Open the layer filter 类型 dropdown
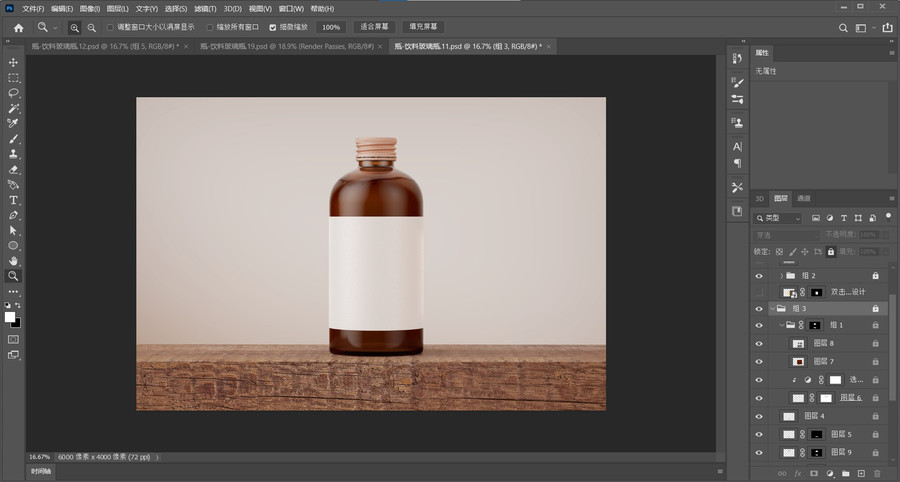Viewport: 900px width, 482px height. 778,218
